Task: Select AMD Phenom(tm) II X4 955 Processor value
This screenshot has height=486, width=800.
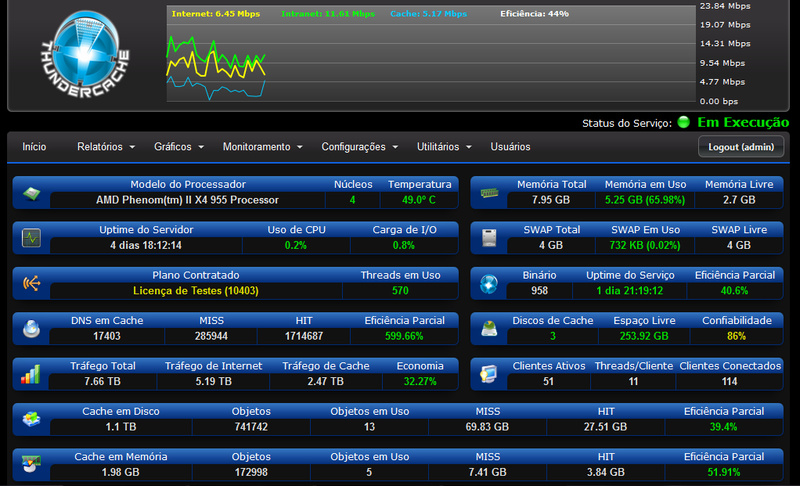Action: coord(187,200)
